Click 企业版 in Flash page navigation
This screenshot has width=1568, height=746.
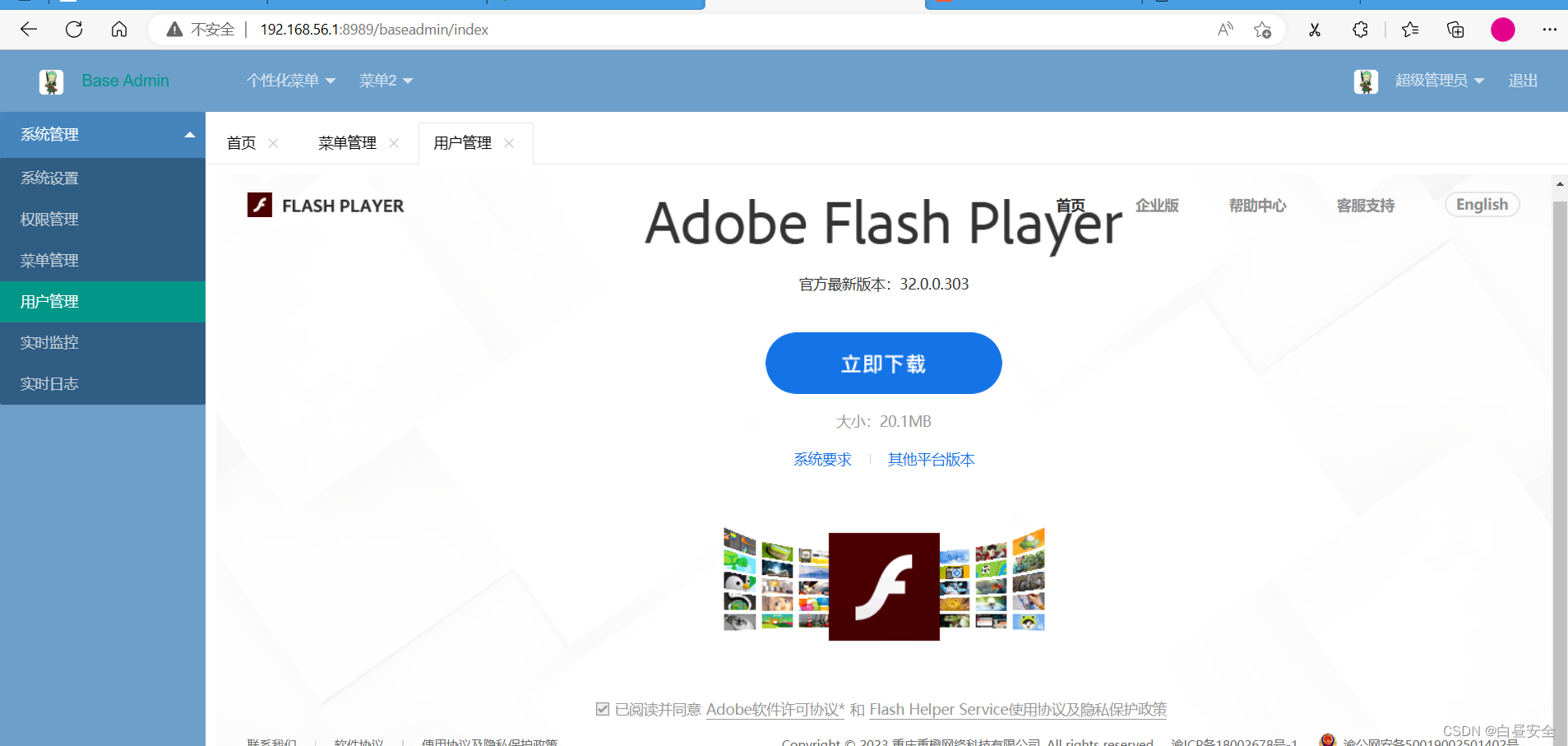click(x=1157, y=206)
